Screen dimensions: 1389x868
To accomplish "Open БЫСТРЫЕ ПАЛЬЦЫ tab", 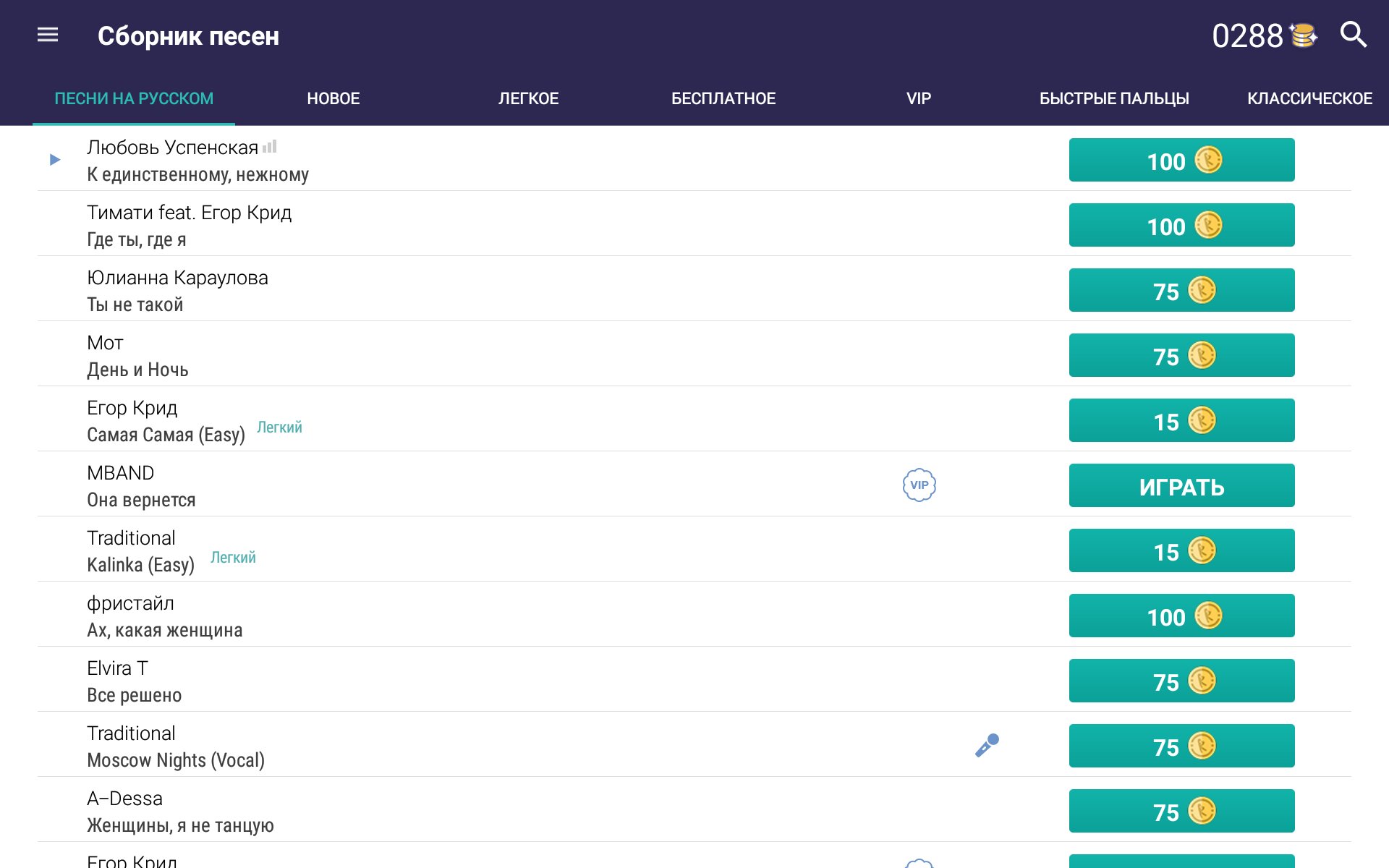I will point(1114,98).
